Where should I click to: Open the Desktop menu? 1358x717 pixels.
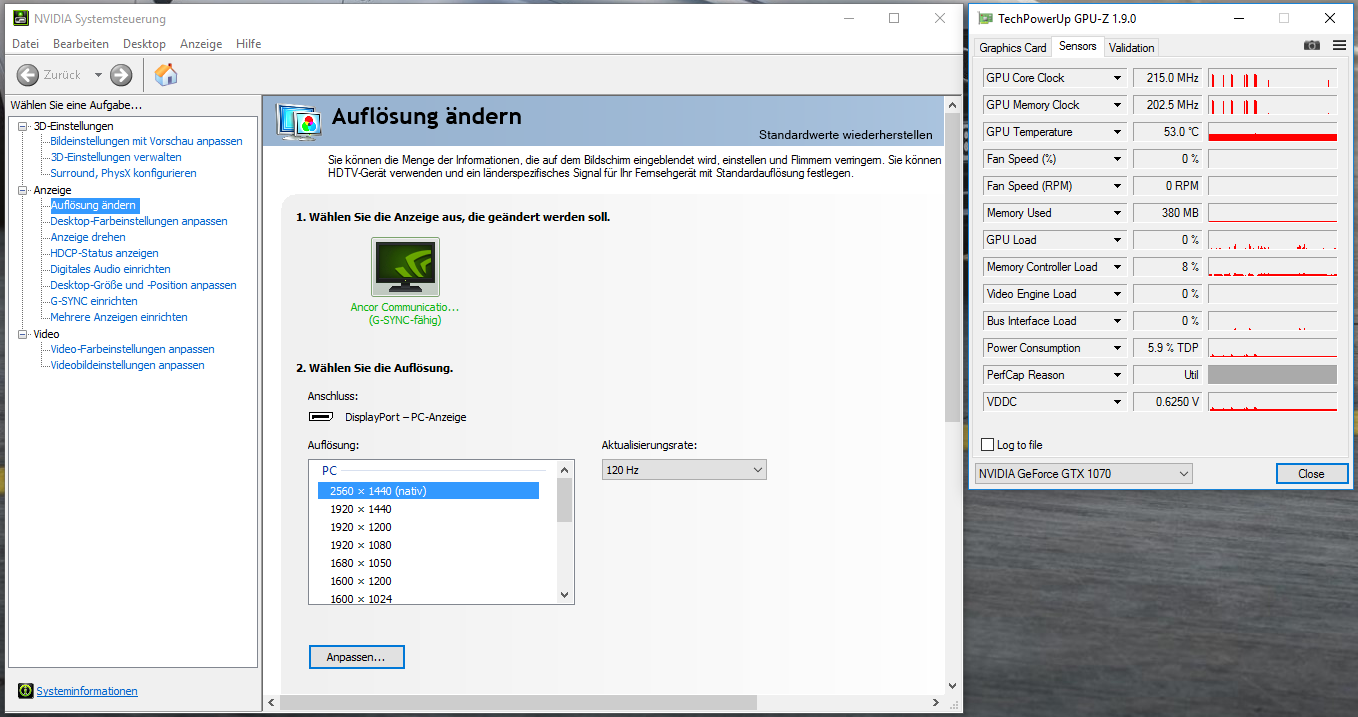click(144, 44)
